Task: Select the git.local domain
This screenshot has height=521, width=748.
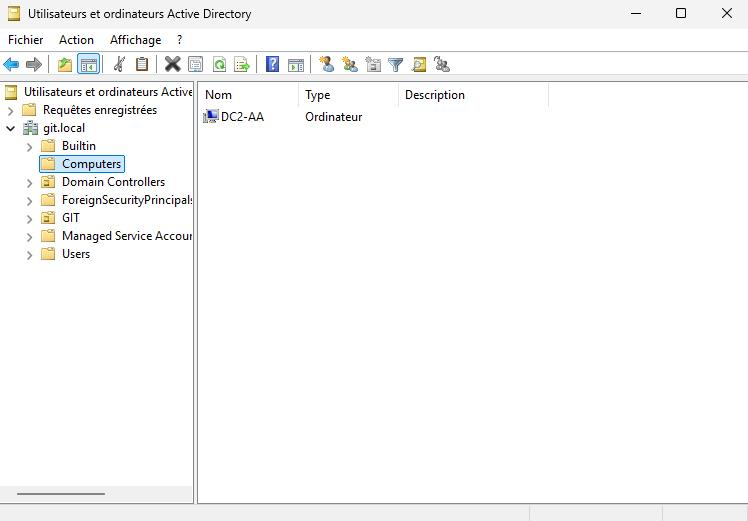Action: tap(64, 128)
